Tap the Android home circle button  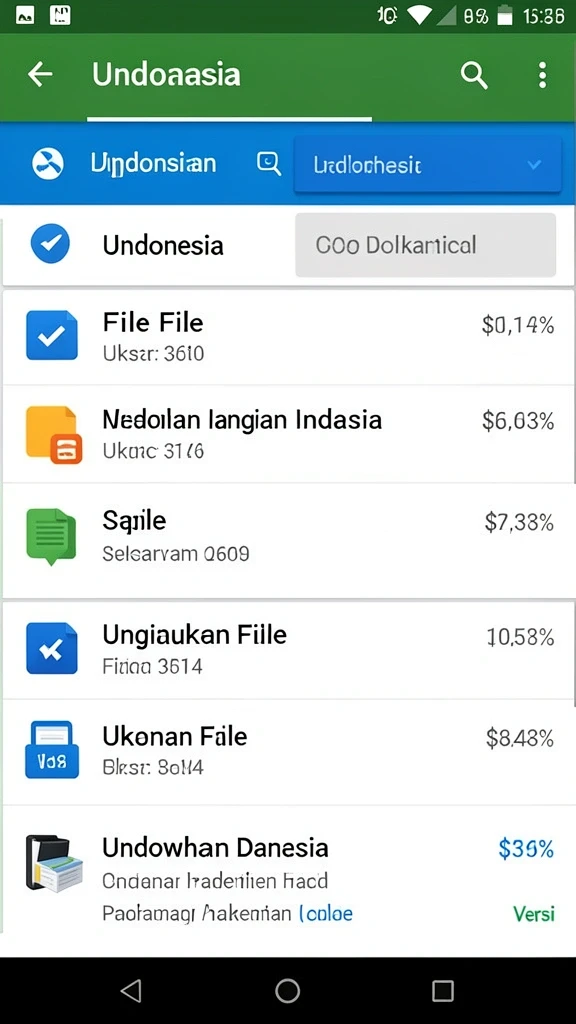pyautogui.click(x=287, y=991)
